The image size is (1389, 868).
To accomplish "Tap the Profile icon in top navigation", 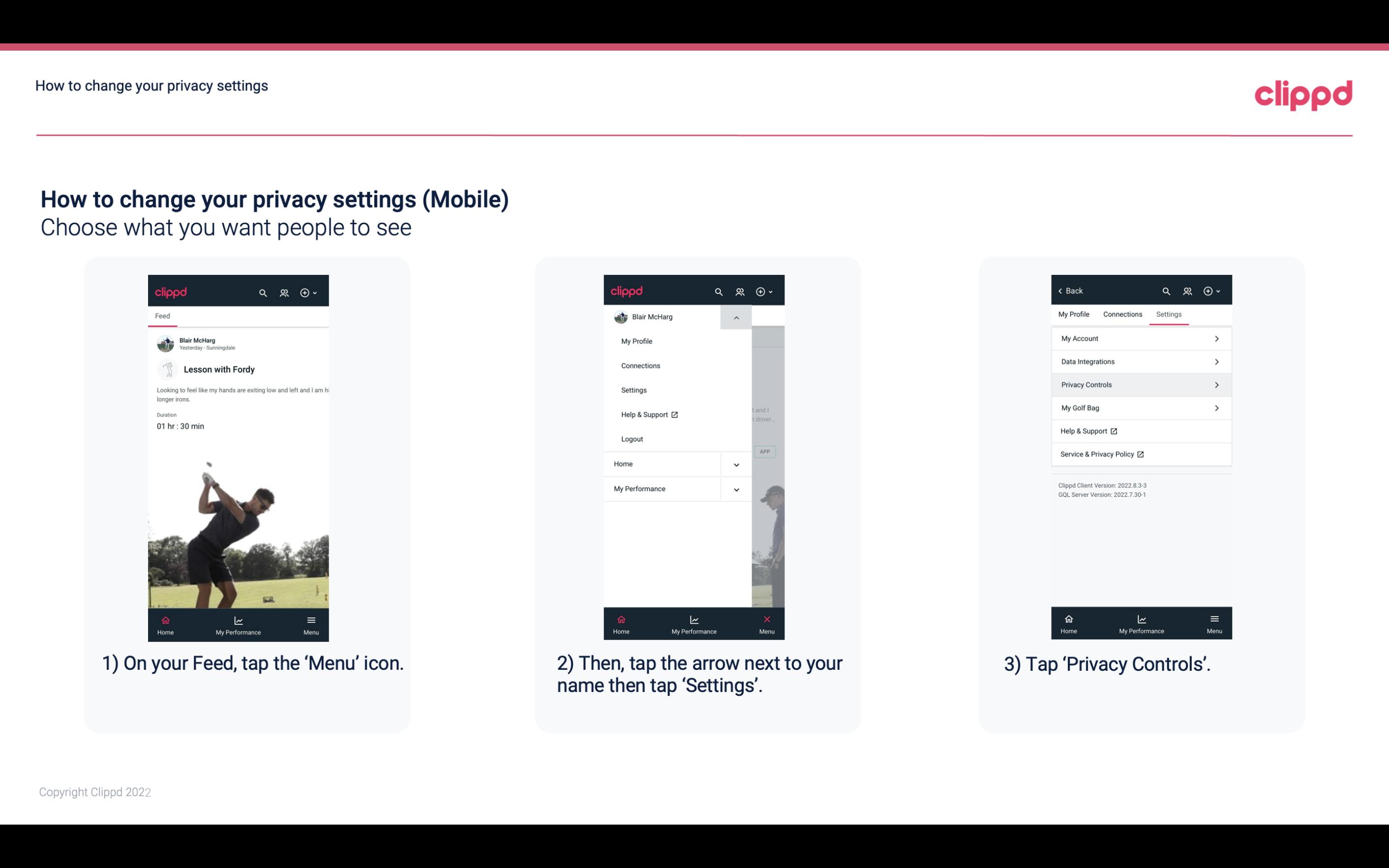I will pos(284,291).
